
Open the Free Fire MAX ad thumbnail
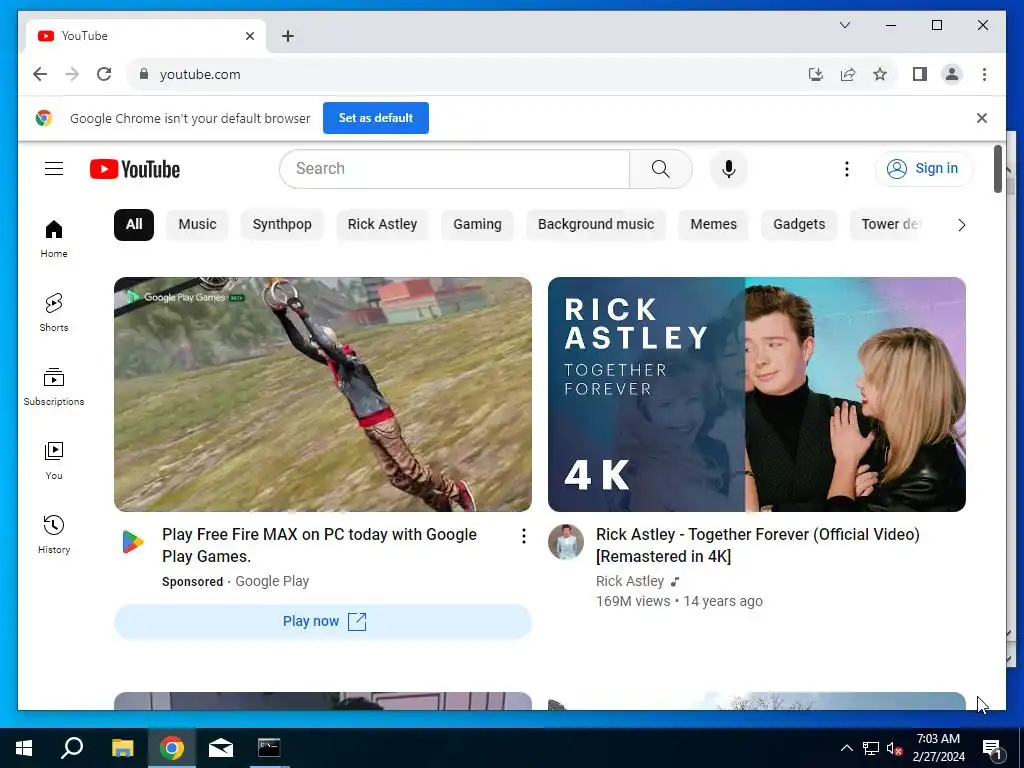coord(323,394)
